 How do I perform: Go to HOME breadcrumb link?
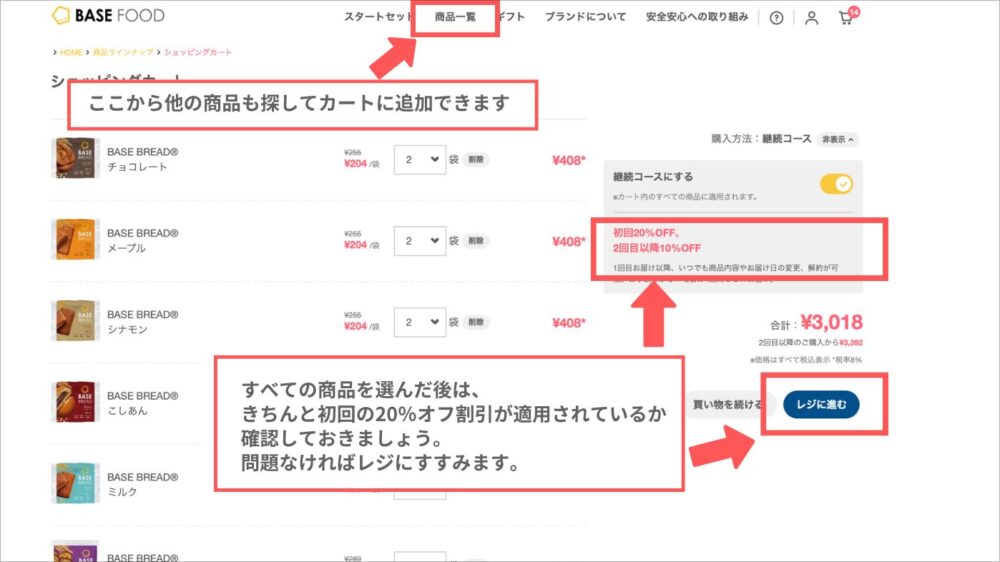coord(71,52)
